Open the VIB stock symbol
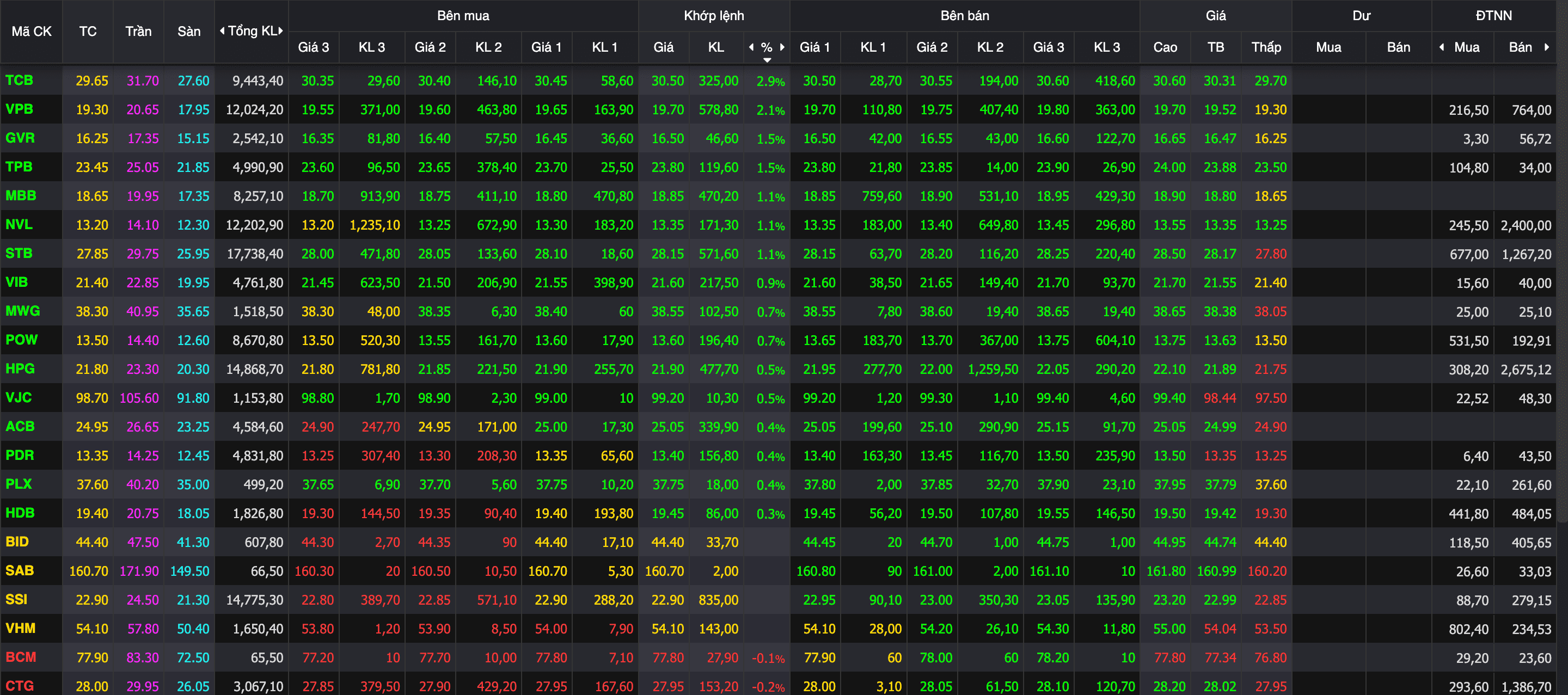 (16, 282)
